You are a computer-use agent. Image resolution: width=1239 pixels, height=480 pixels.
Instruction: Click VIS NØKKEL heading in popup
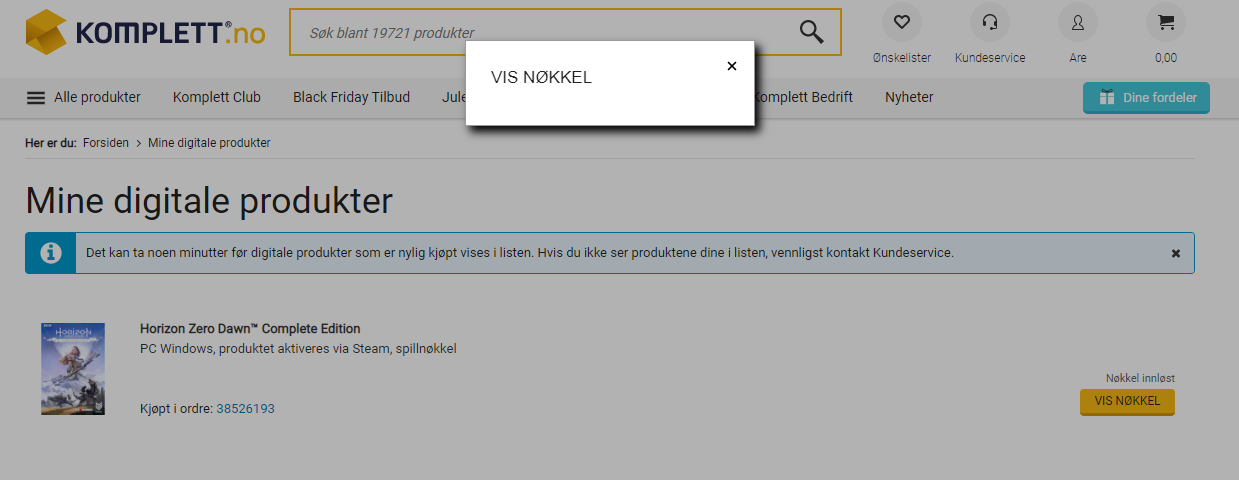coord(541,78)
